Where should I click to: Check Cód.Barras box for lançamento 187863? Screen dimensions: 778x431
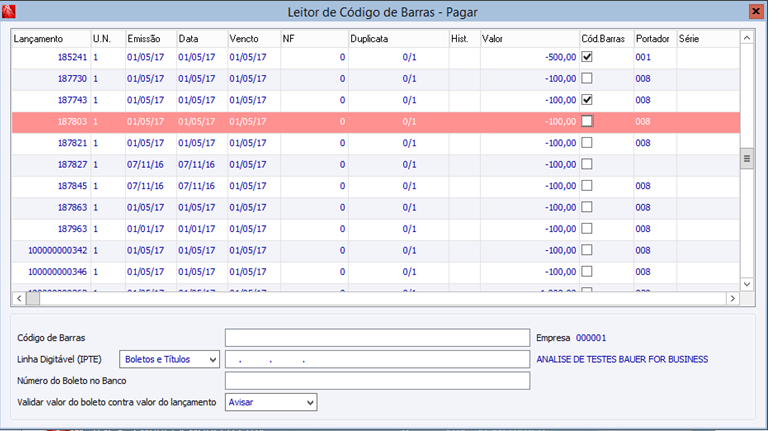click(587, 207)
